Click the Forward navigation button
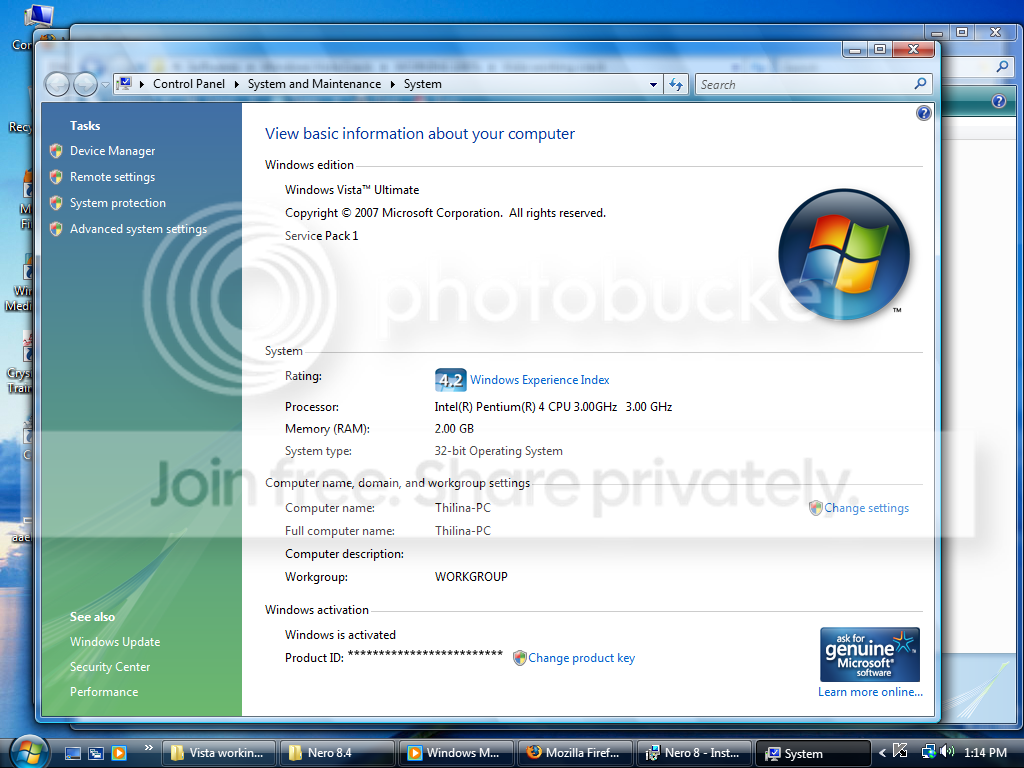The height and width of the screenshot is (768, 1024). (85, 84)
